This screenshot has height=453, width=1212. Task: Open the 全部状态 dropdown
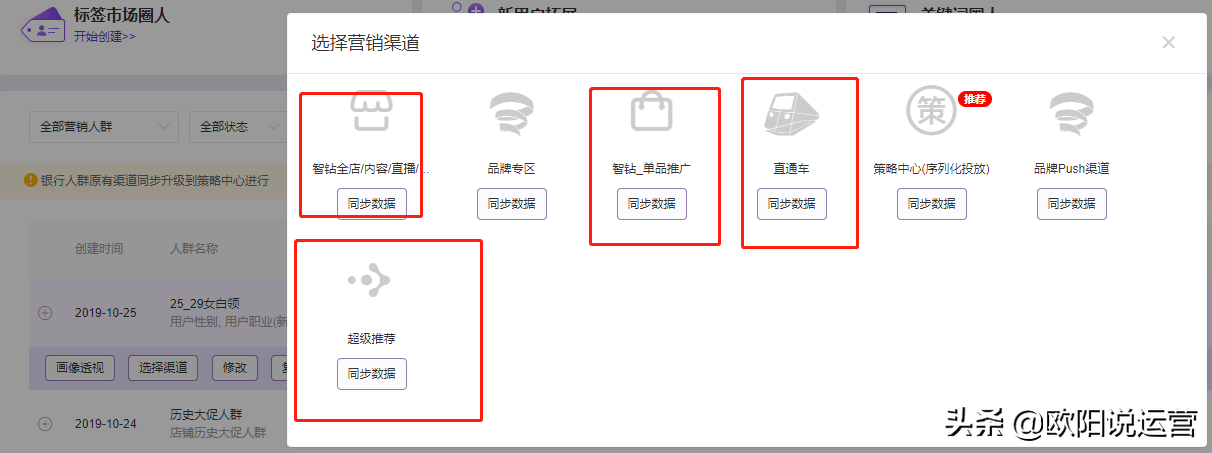pyautogui.click(x=238, y=127)
